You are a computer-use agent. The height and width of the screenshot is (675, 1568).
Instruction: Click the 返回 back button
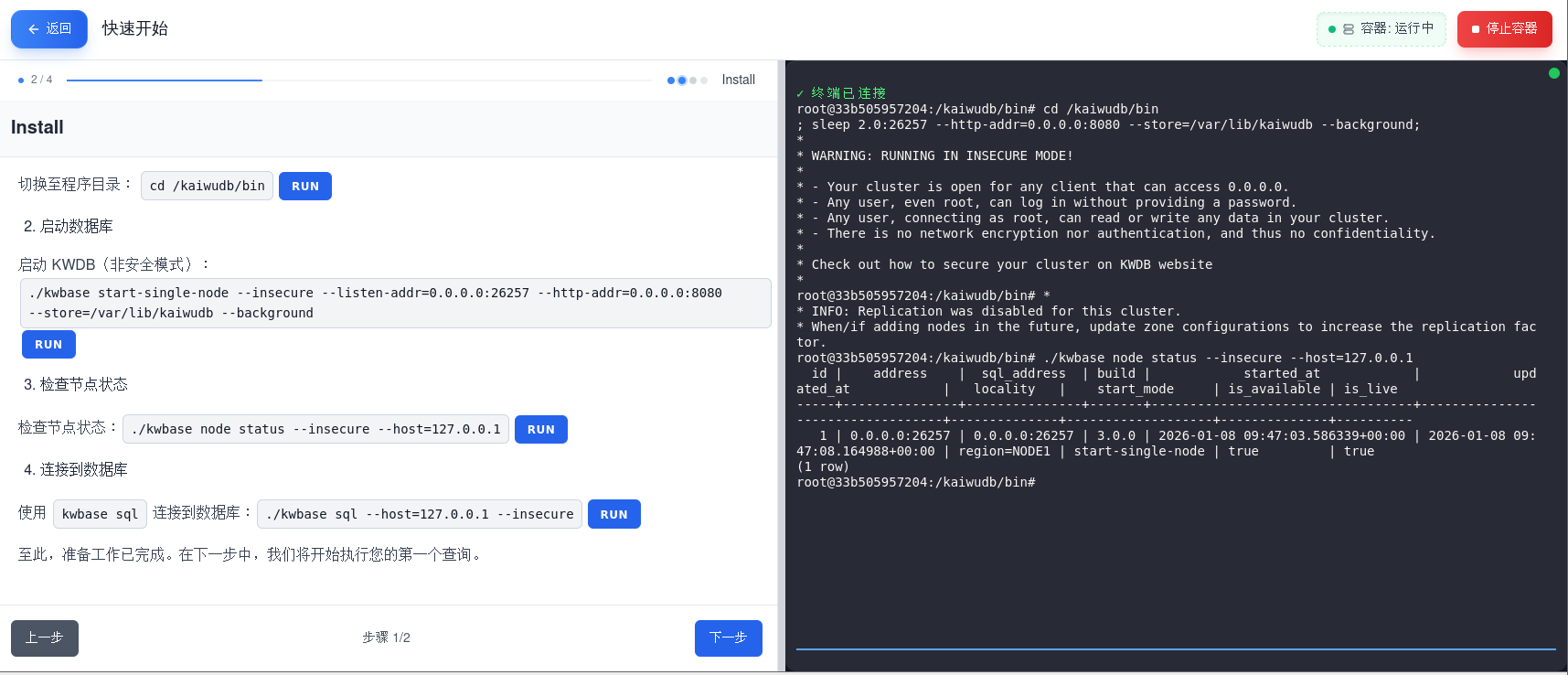coord(49,29)
